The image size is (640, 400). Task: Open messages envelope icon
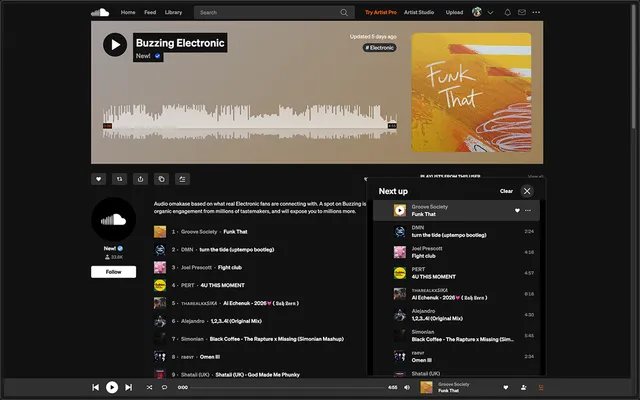click(x=522, y=12)
